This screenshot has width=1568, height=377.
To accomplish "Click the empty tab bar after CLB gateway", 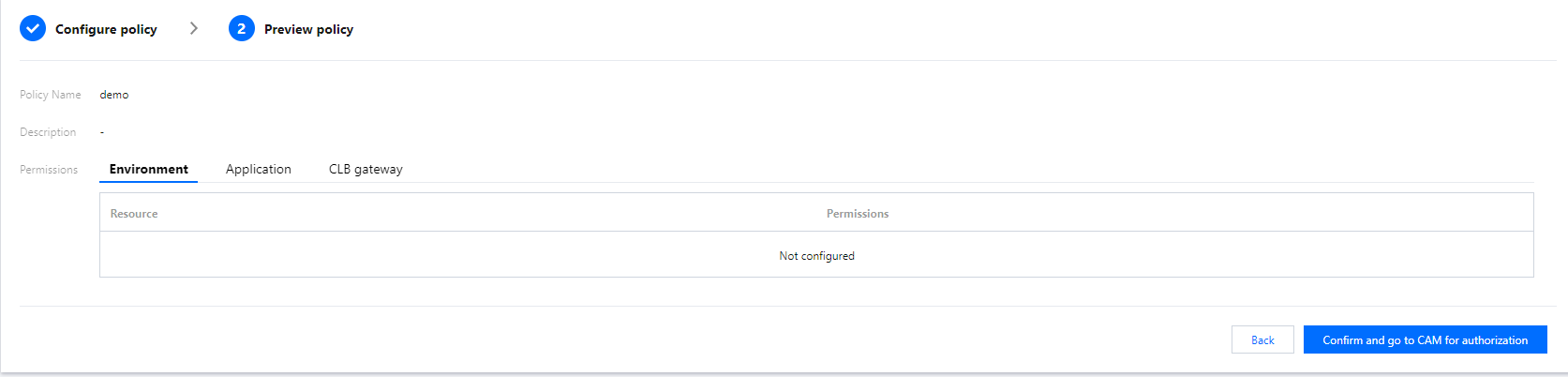I will coord(937,170).
